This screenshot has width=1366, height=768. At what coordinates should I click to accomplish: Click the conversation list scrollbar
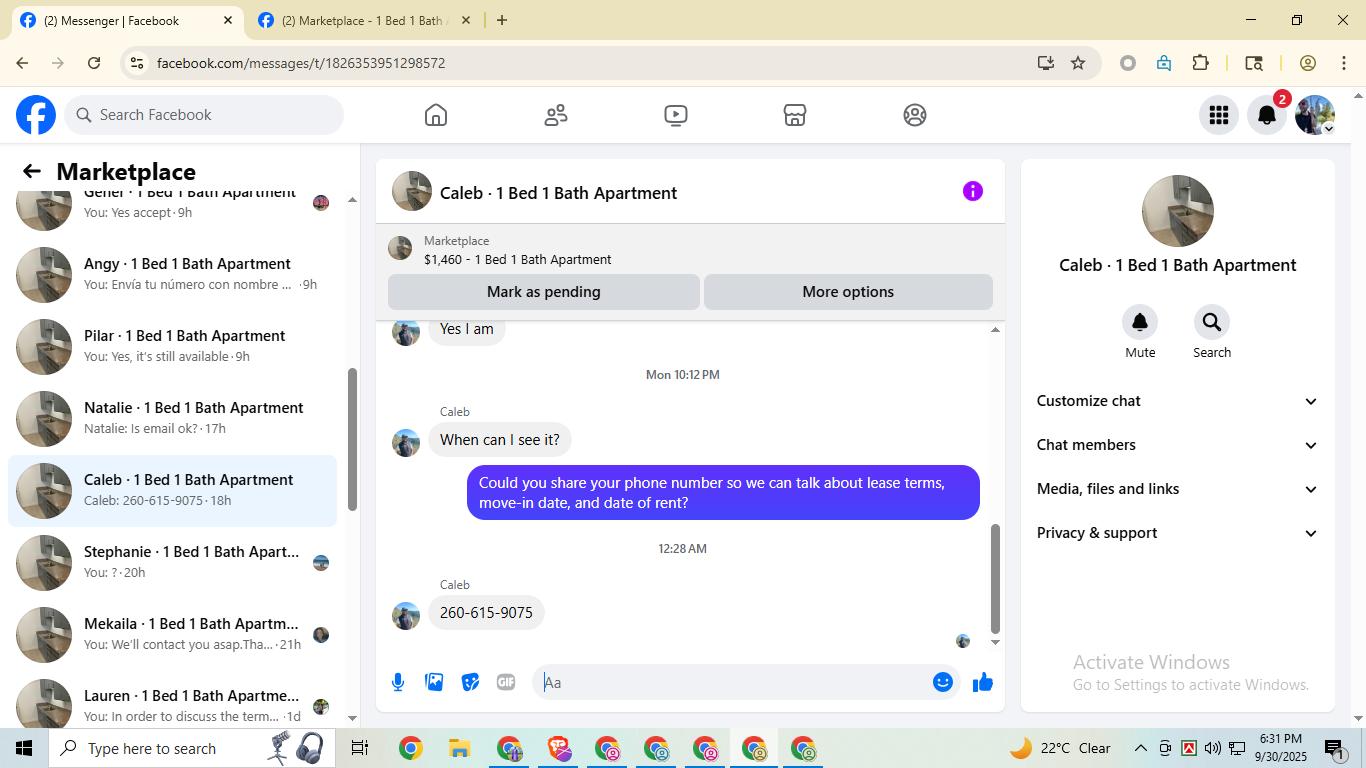coord(352,440)
